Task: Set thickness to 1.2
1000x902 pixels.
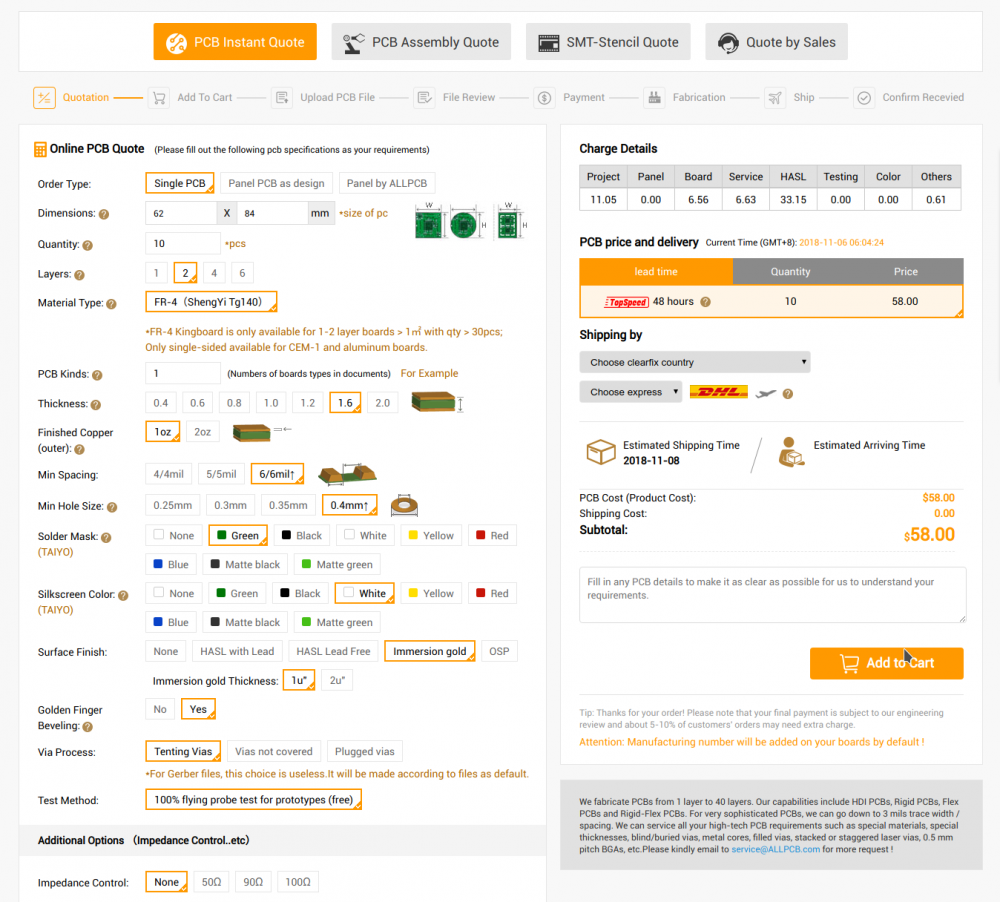Action: click(x=308, y=403)
